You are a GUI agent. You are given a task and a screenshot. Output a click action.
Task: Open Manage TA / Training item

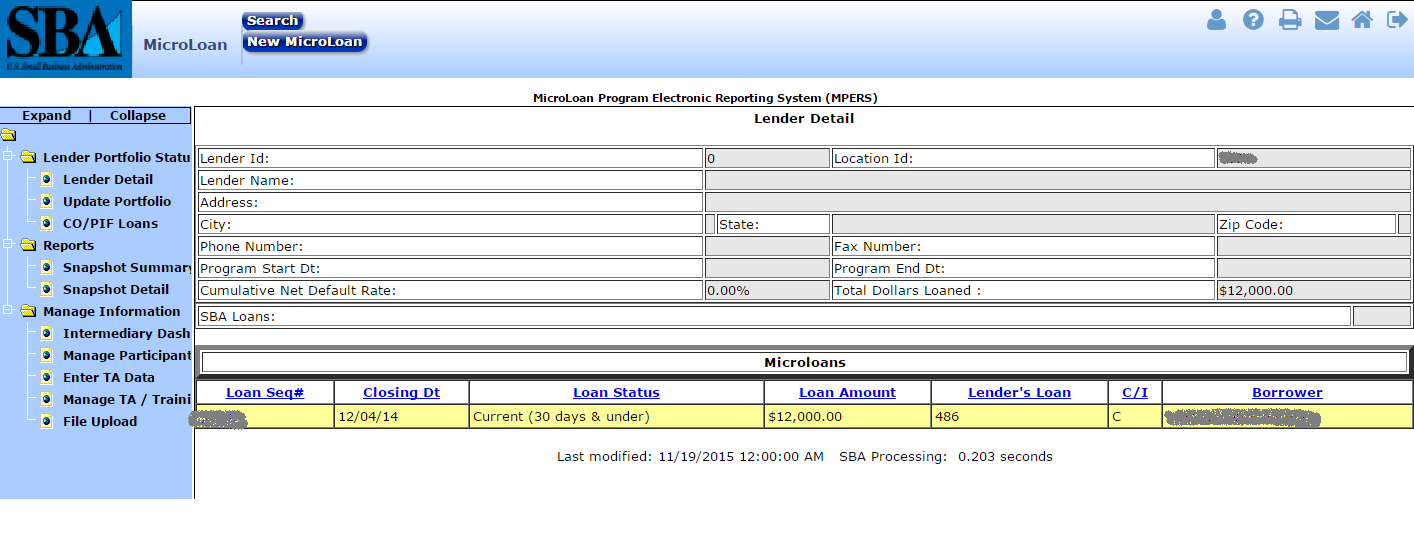click(127, 399)
